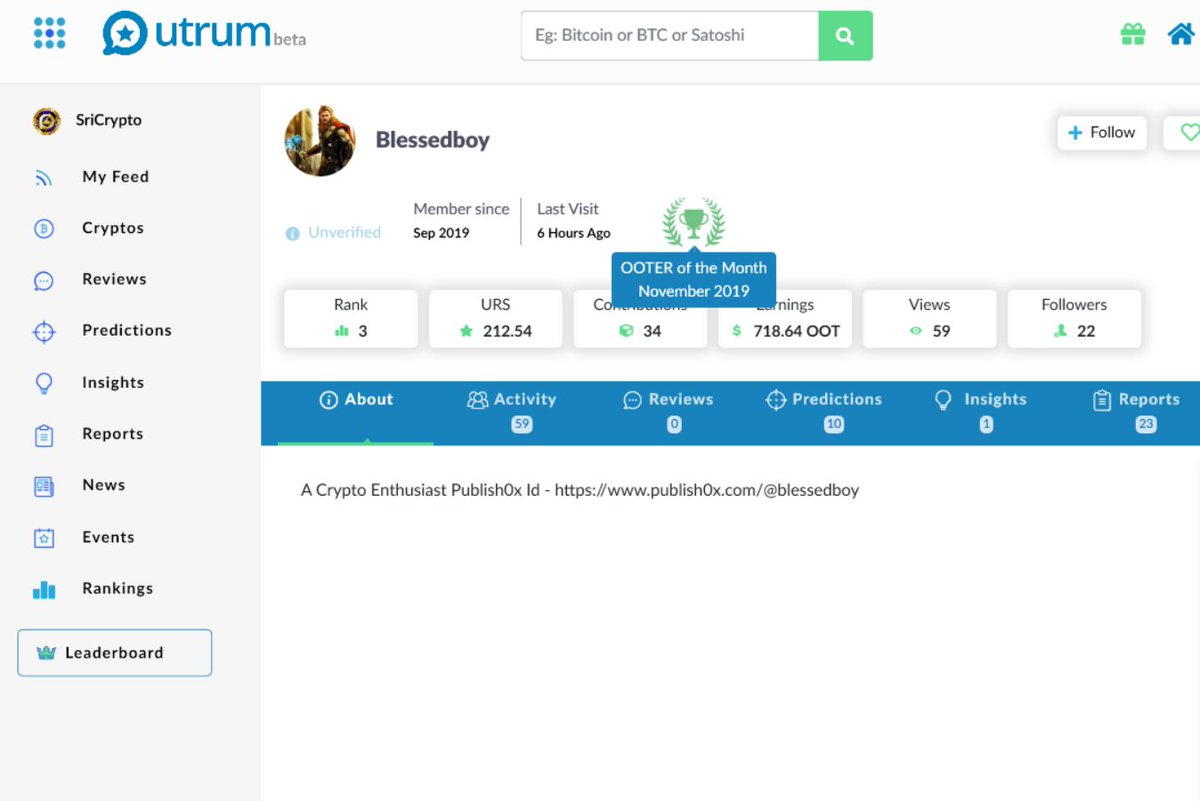Click the Contributions count 34

click(x=652, y=331)
